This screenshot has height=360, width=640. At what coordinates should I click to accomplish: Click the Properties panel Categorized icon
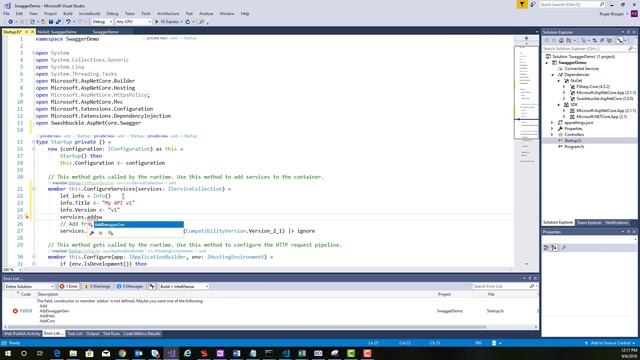(547, 248)
